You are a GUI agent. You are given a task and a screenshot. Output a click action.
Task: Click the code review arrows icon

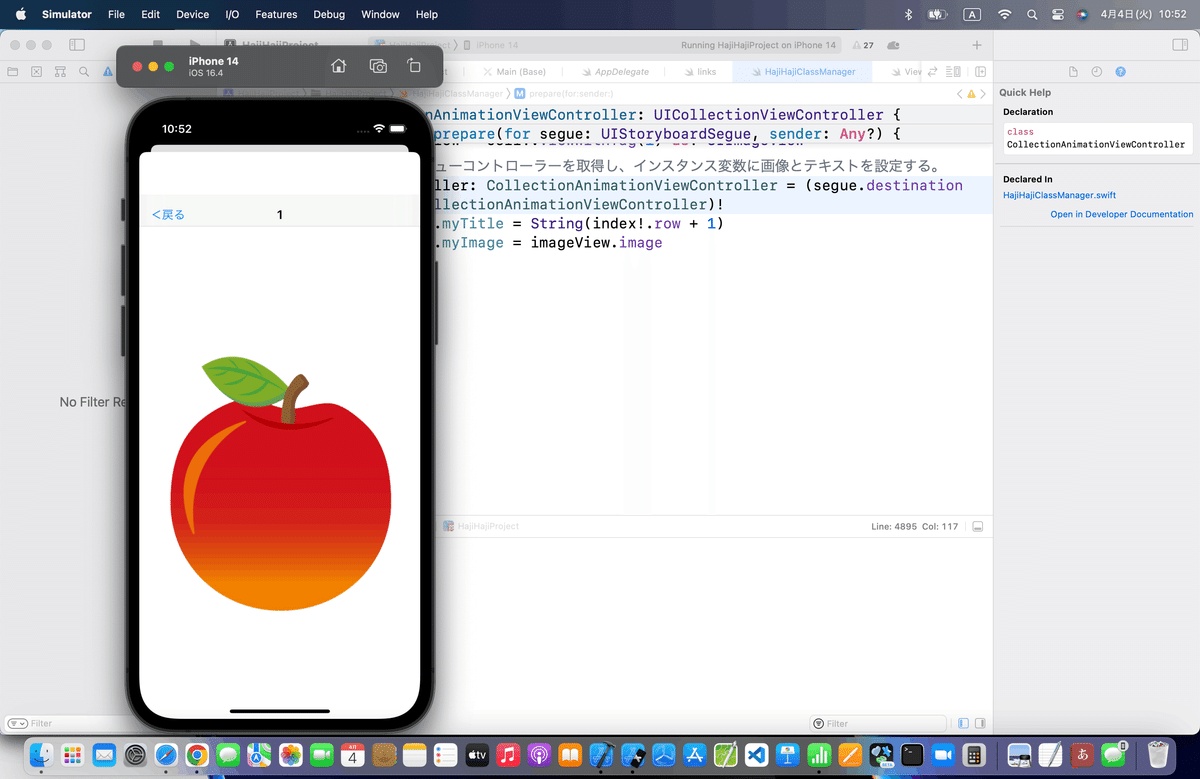(933, 72)
